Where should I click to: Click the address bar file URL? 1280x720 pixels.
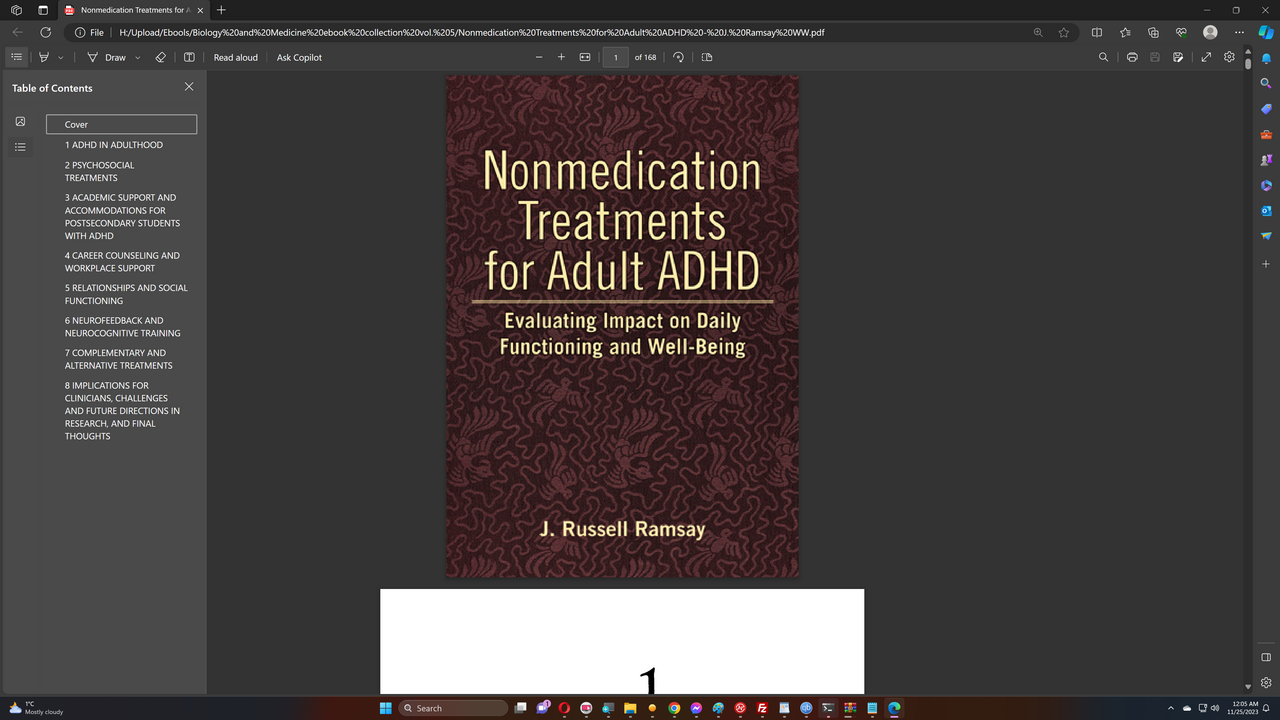[x=472, y=32]
